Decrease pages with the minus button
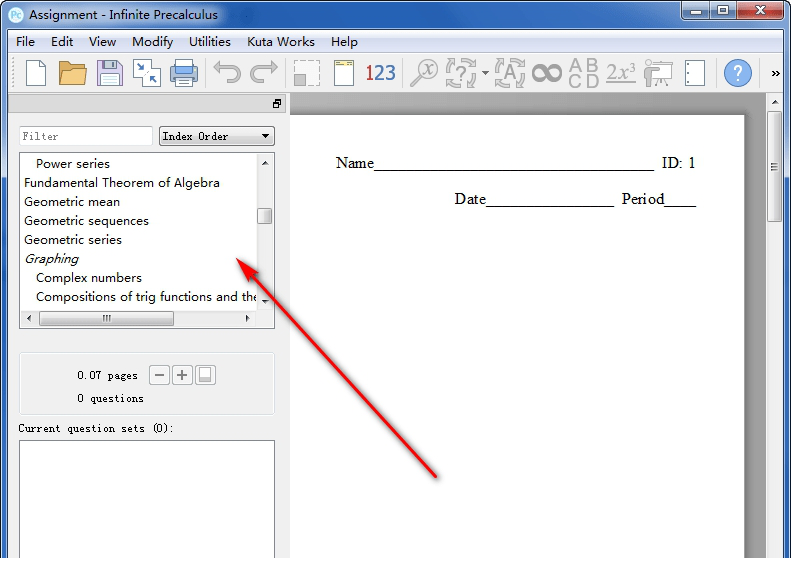 tap(160, 375)
